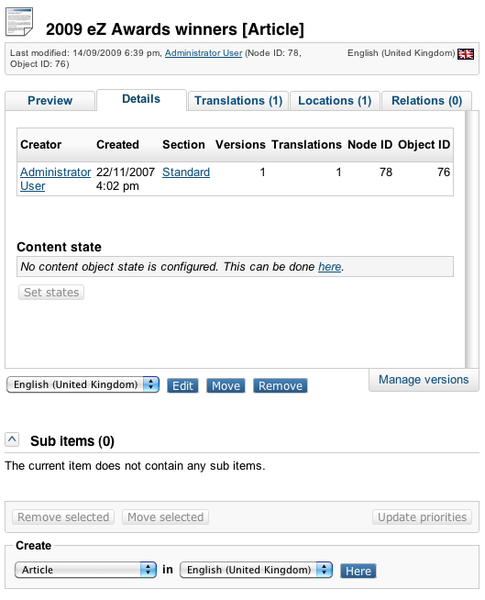Click the Remove button
This screenshot has width=485, height=600.
click(280, 386)
